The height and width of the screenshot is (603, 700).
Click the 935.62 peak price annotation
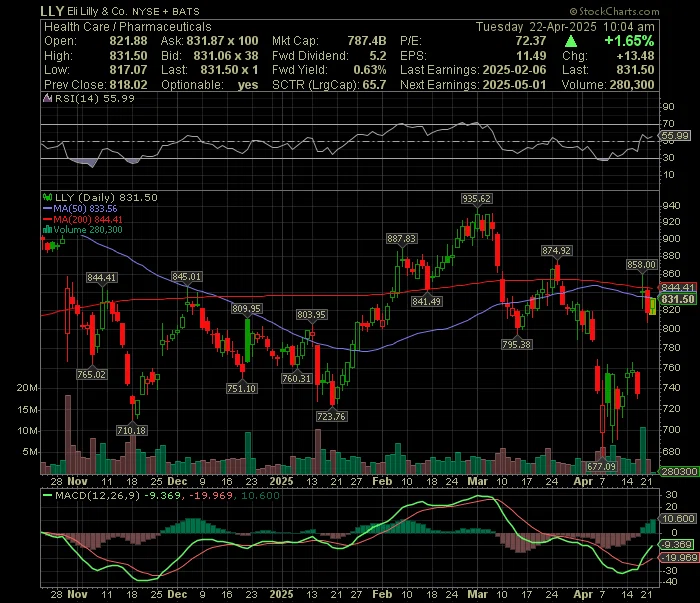click(476, 199)
